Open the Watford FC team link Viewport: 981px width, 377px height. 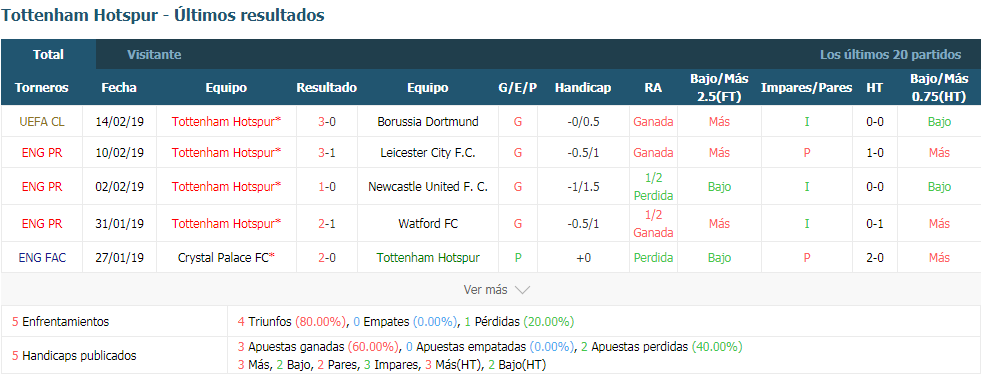pyautogui.click(x=428, y=223)
